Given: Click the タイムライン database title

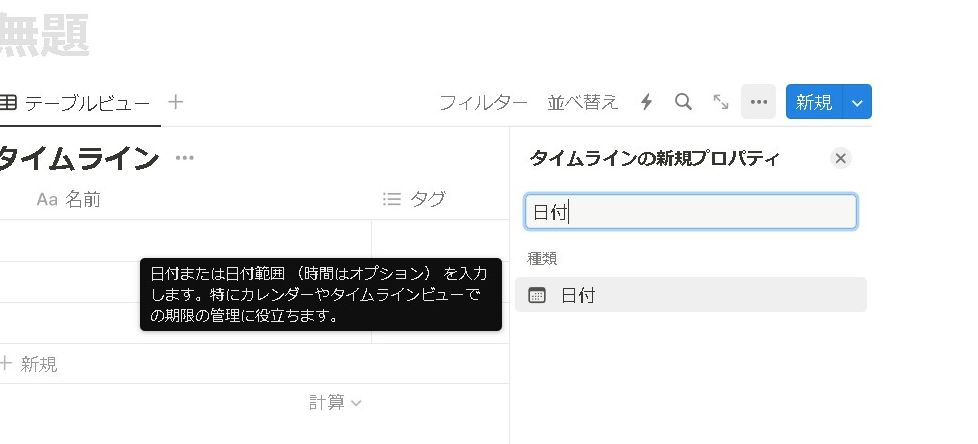Looking at the screenshot, I should (77, 158).
